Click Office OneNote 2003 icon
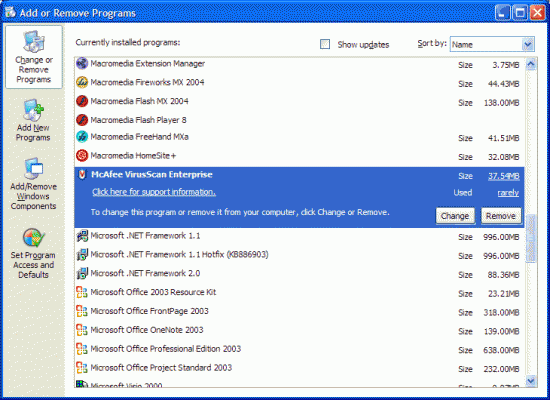 click(82, 330)
